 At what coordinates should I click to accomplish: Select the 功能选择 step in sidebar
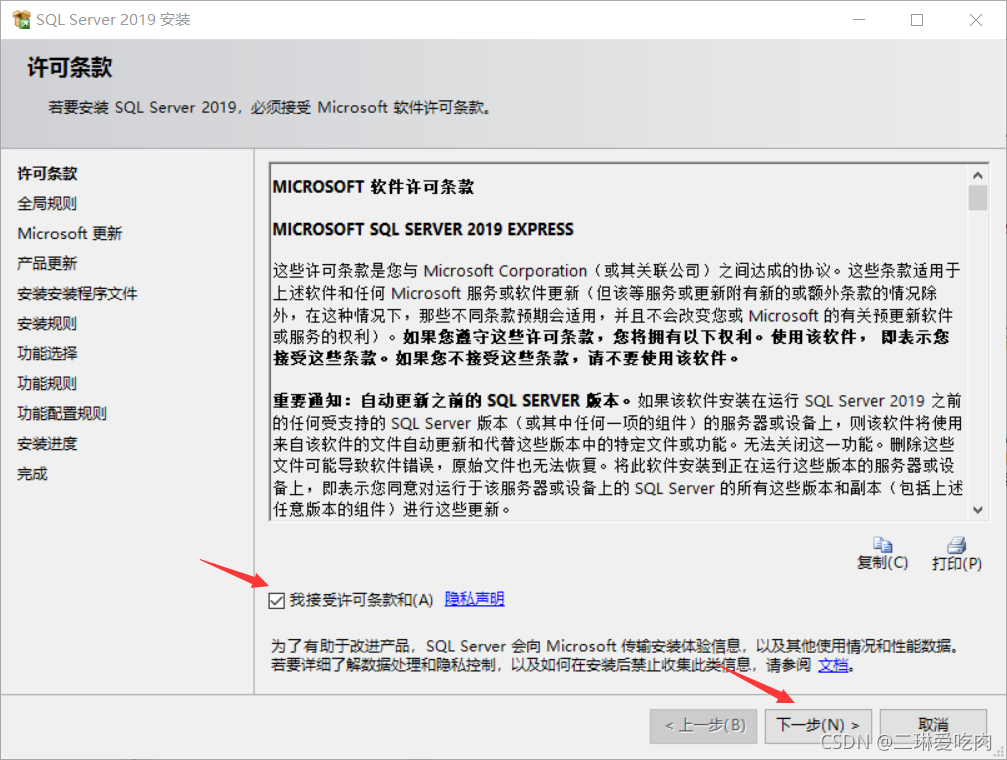pos(47,353)
